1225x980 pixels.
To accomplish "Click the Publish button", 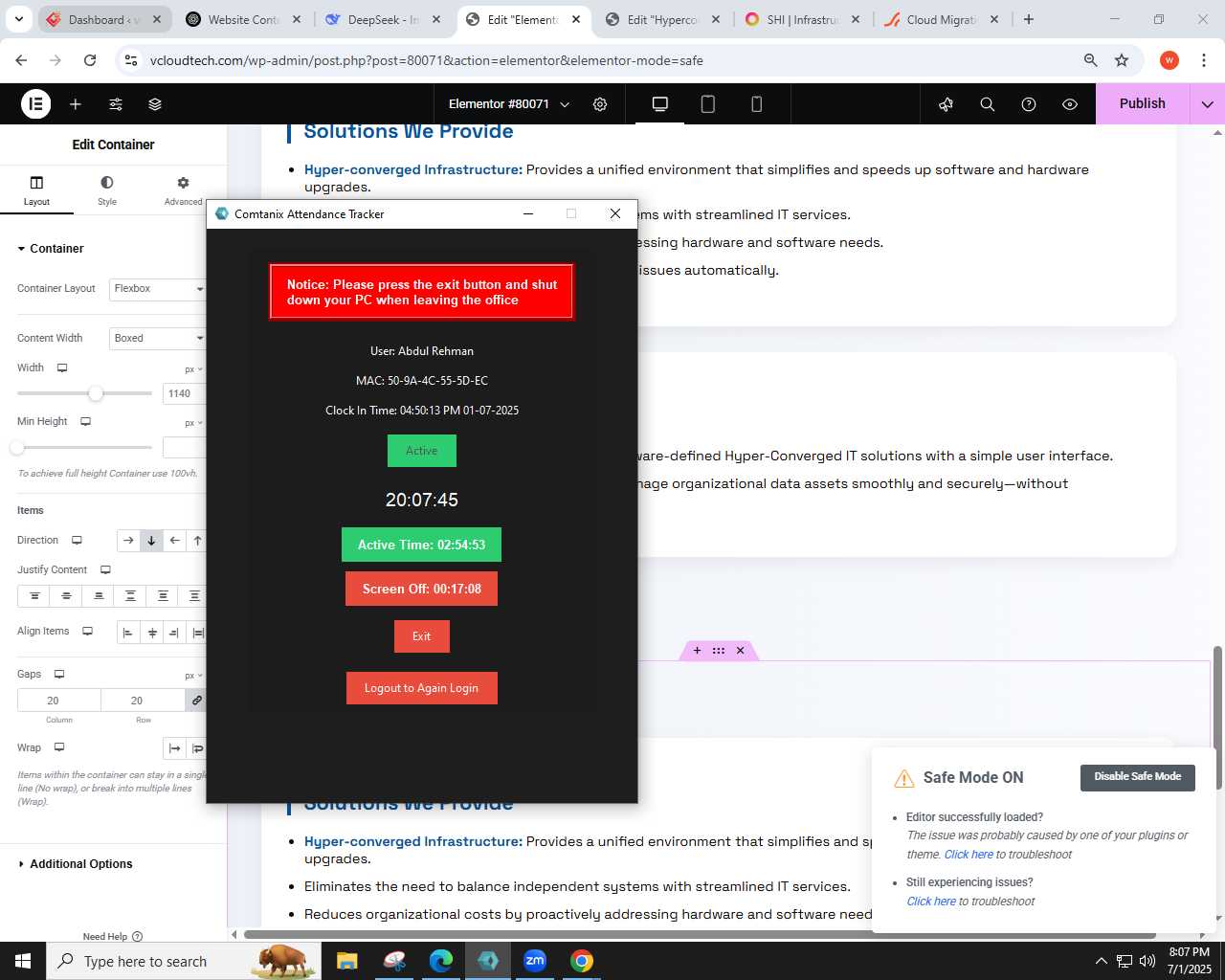I will click(1142, 104).
